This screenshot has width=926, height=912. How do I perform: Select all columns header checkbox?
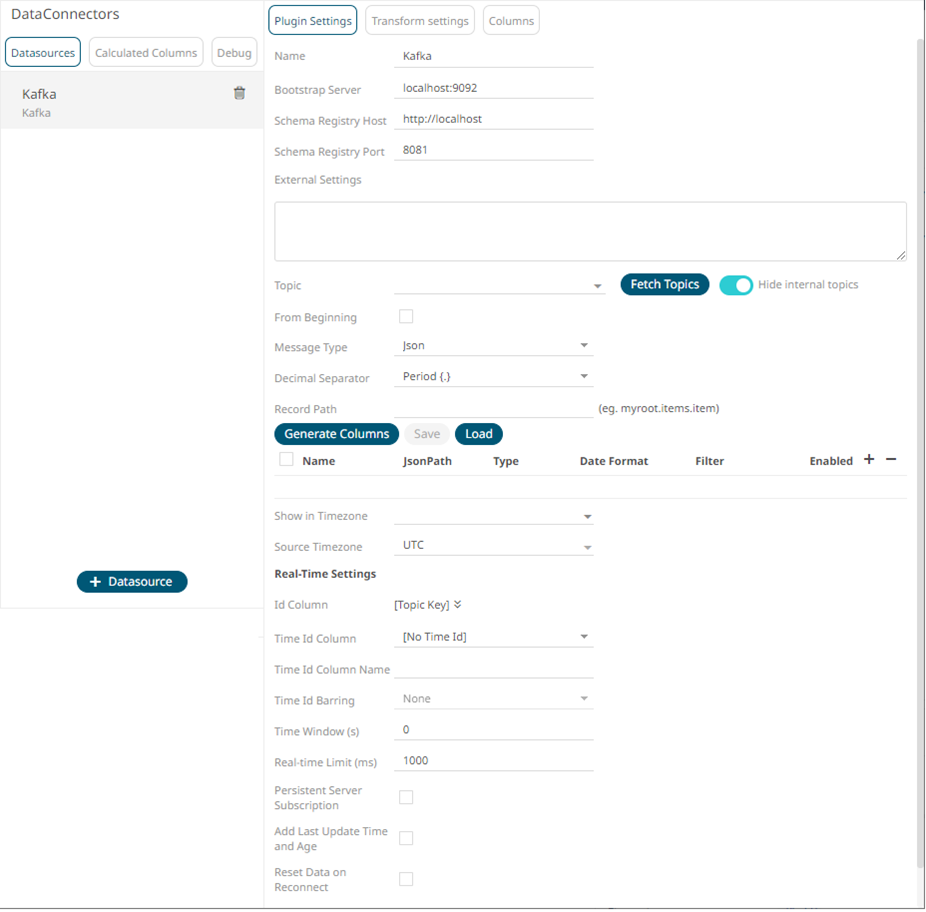[x=286, y=460]
